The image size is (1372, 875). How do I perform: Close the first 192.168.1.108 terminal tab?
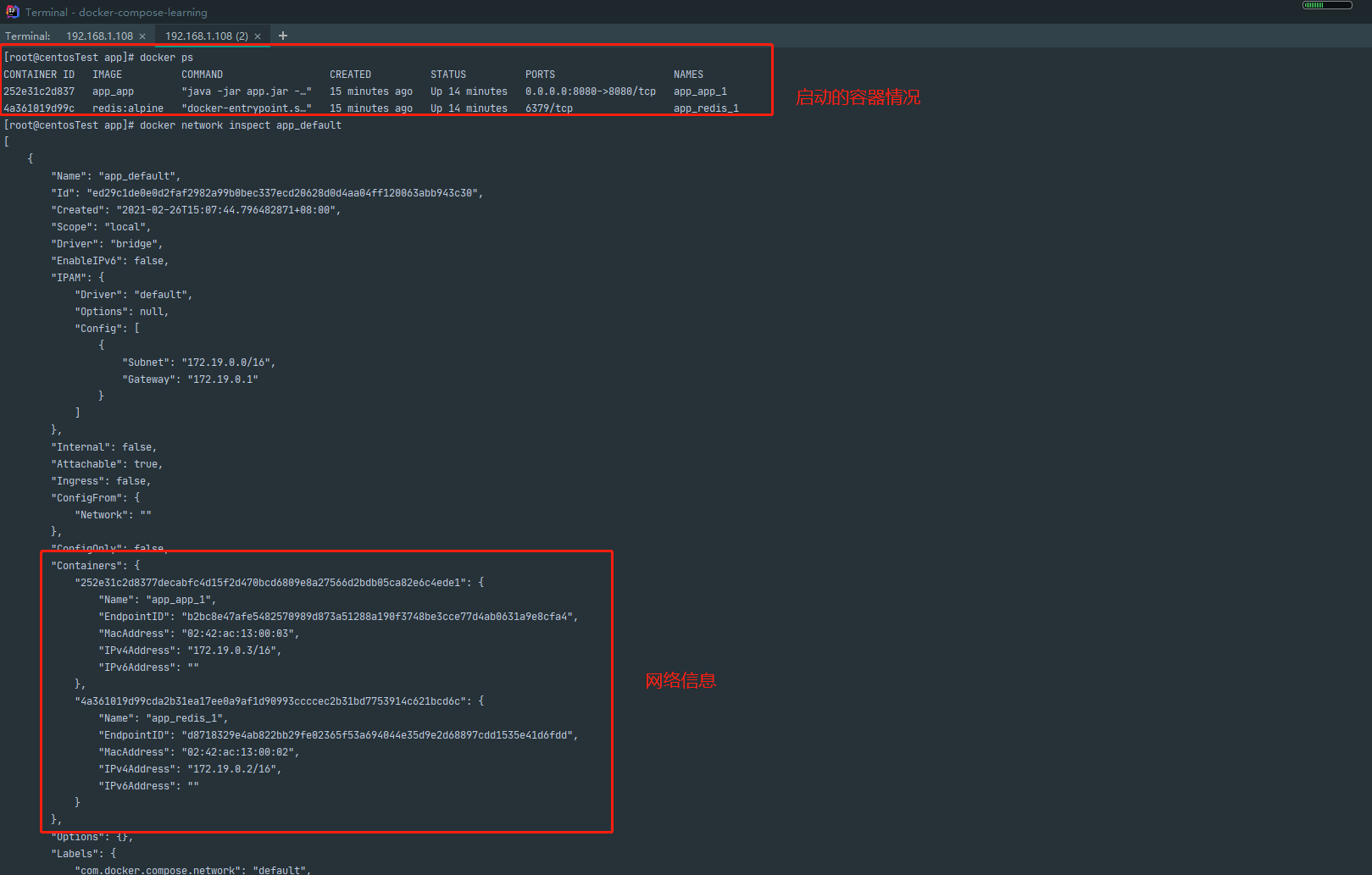coord(142,36)
